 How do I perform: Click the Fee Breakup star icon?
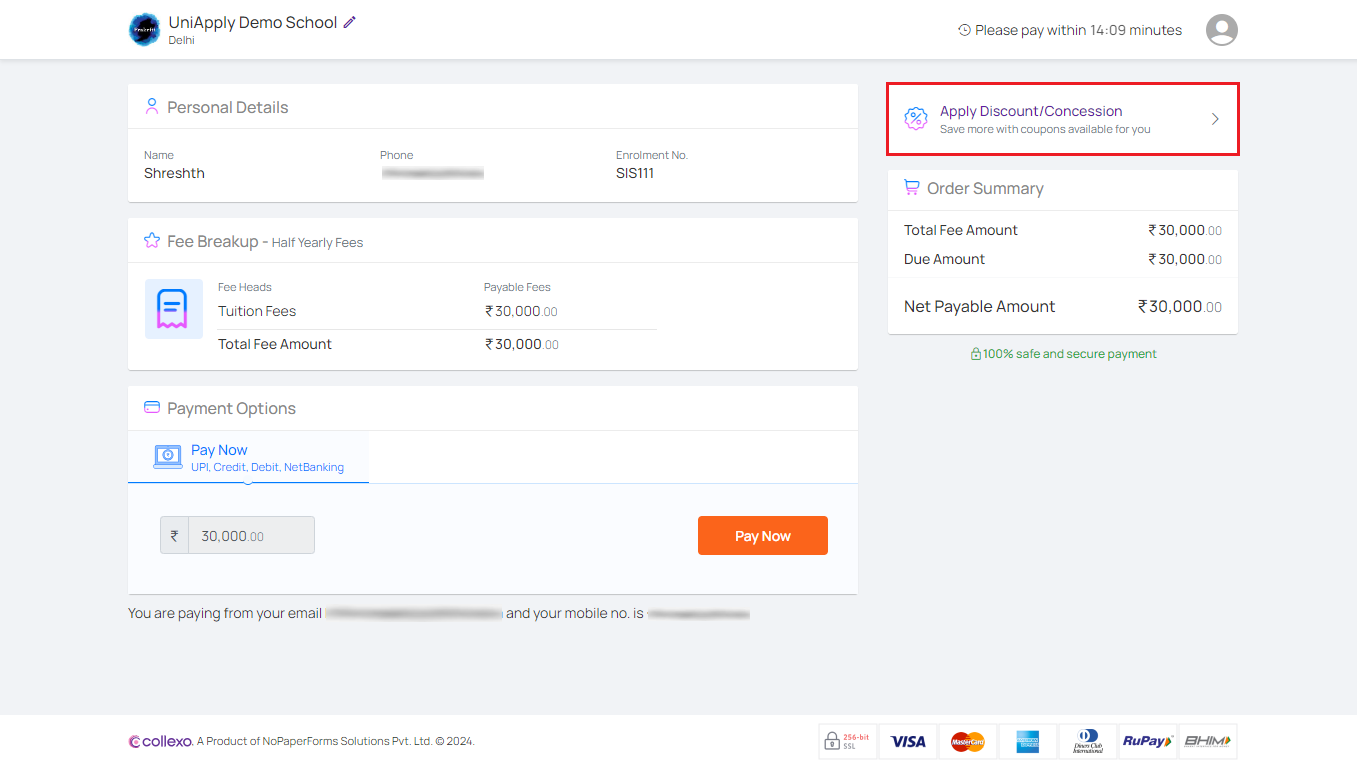(x=152, y=241)
